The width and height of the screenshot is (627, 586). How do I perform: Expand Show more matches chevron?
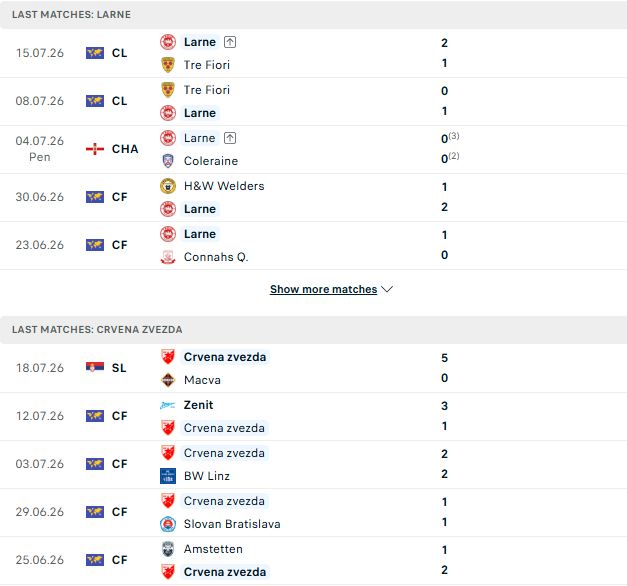pyautogui.click(x=387, y=289)
